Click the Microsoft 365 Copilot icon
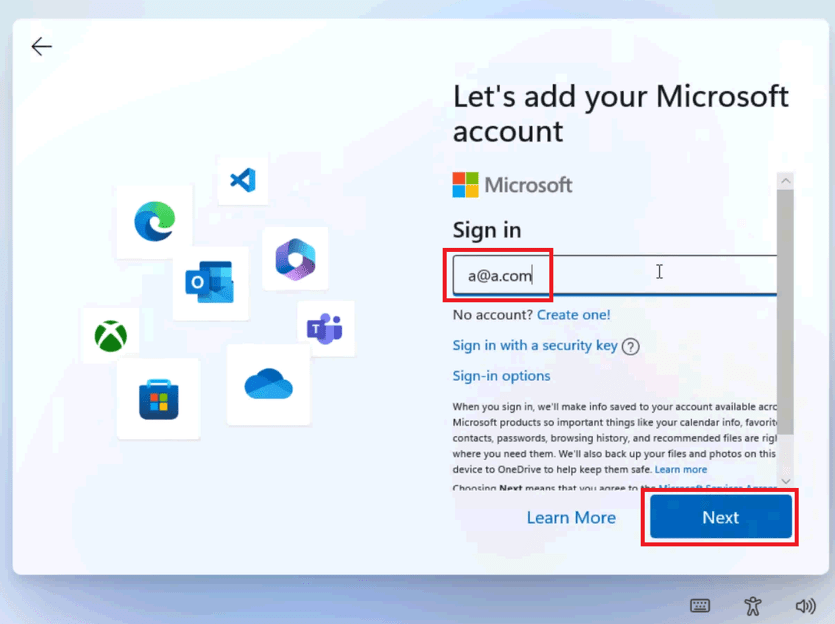Viewport: 835px width, 624px height. (296, 259)
